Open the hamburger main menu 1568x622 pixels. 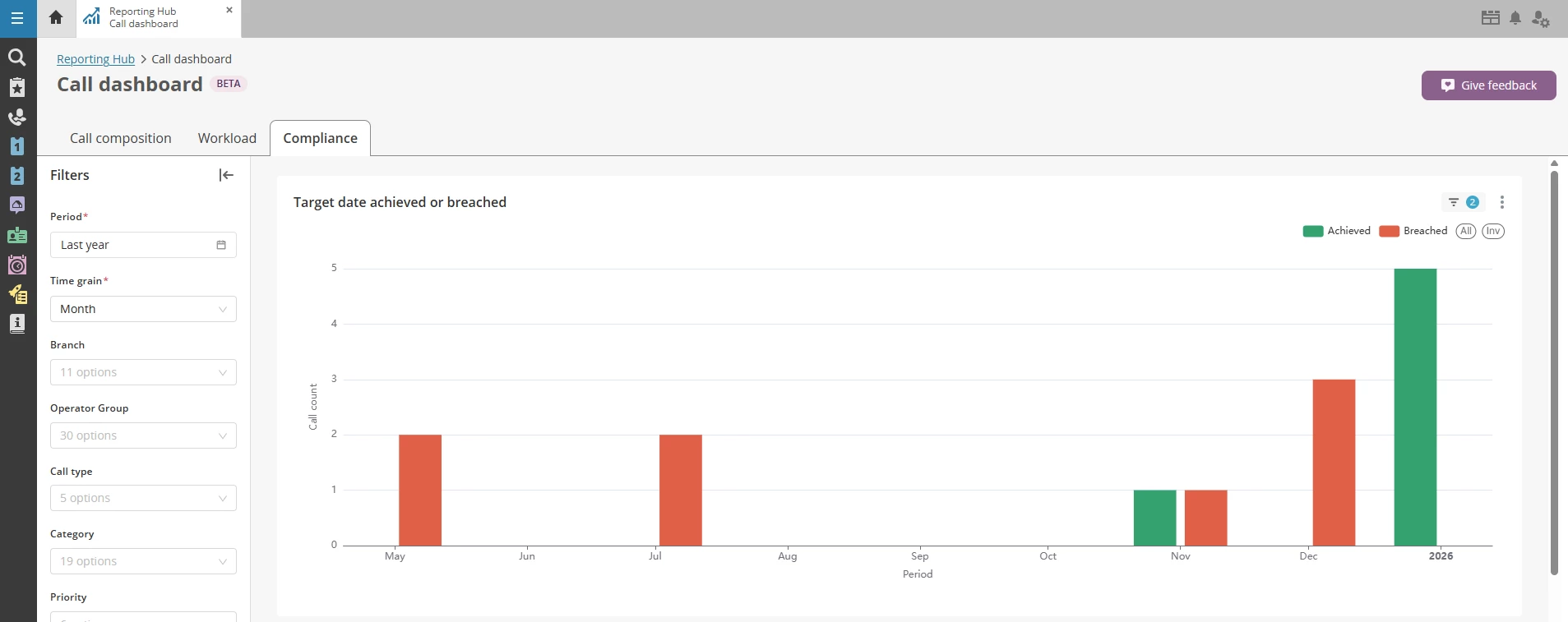pos(17,18)
